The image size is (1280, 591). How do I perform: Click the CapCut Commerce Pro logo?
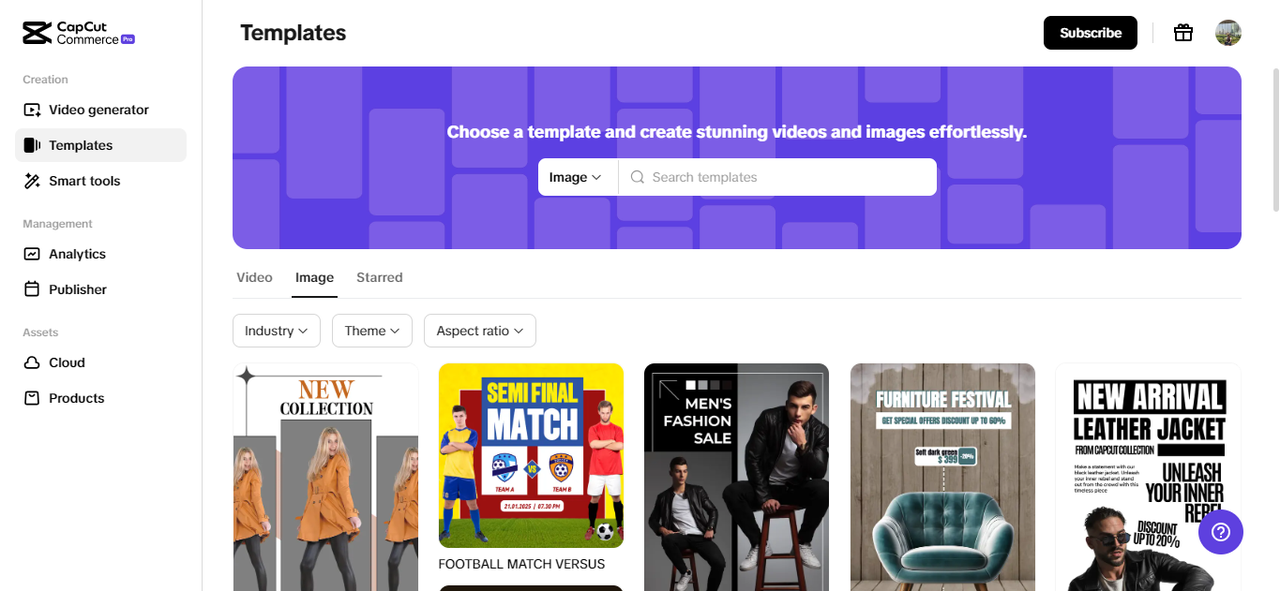coord(78,33)
